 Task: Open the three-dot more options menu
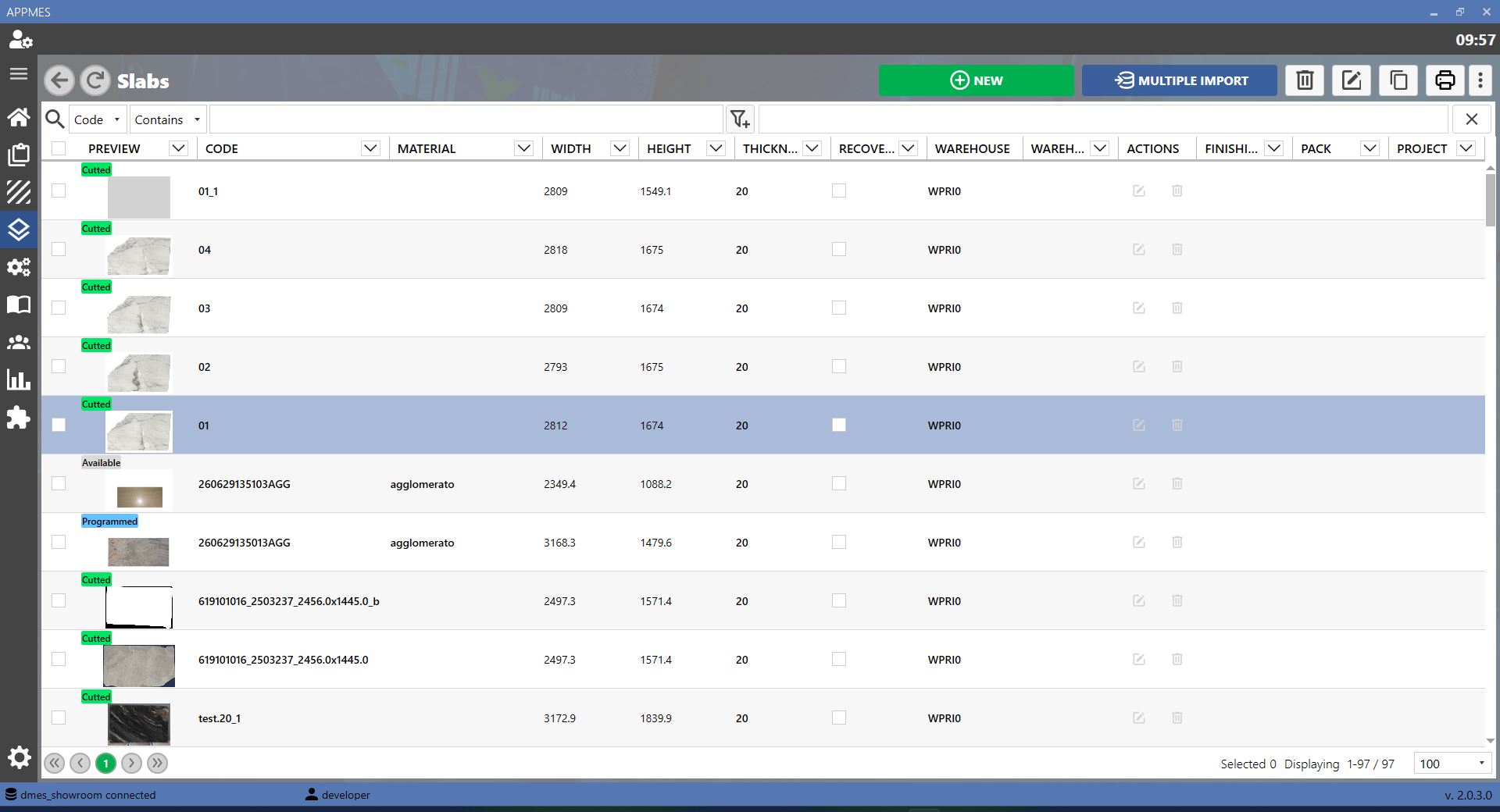point(1480,80)
